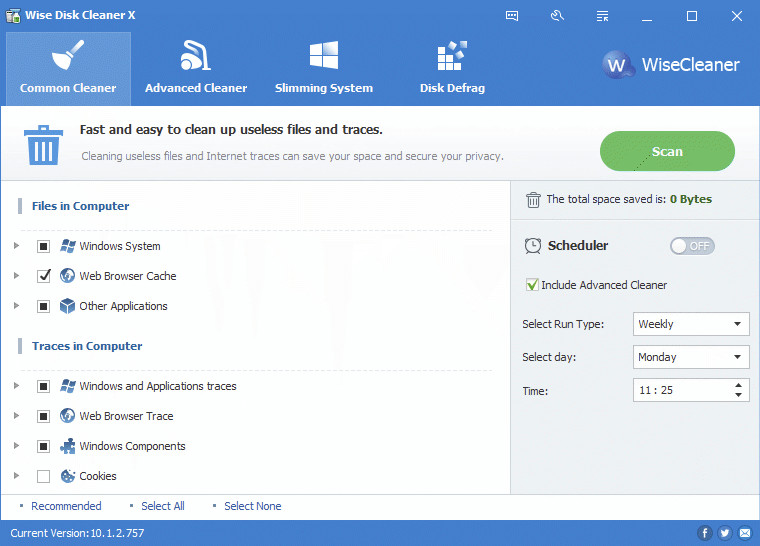Increase the time using the up stepper arrow
The height and width of the screenshot is (546, 760).
(x=739, y=384)
